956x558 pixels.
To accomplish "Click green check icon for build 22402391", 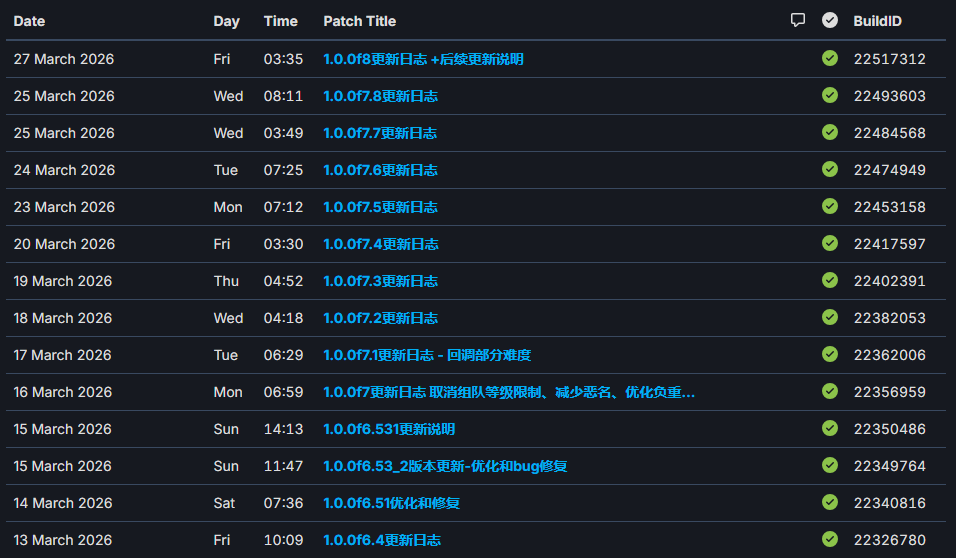I will pos(829,280).
